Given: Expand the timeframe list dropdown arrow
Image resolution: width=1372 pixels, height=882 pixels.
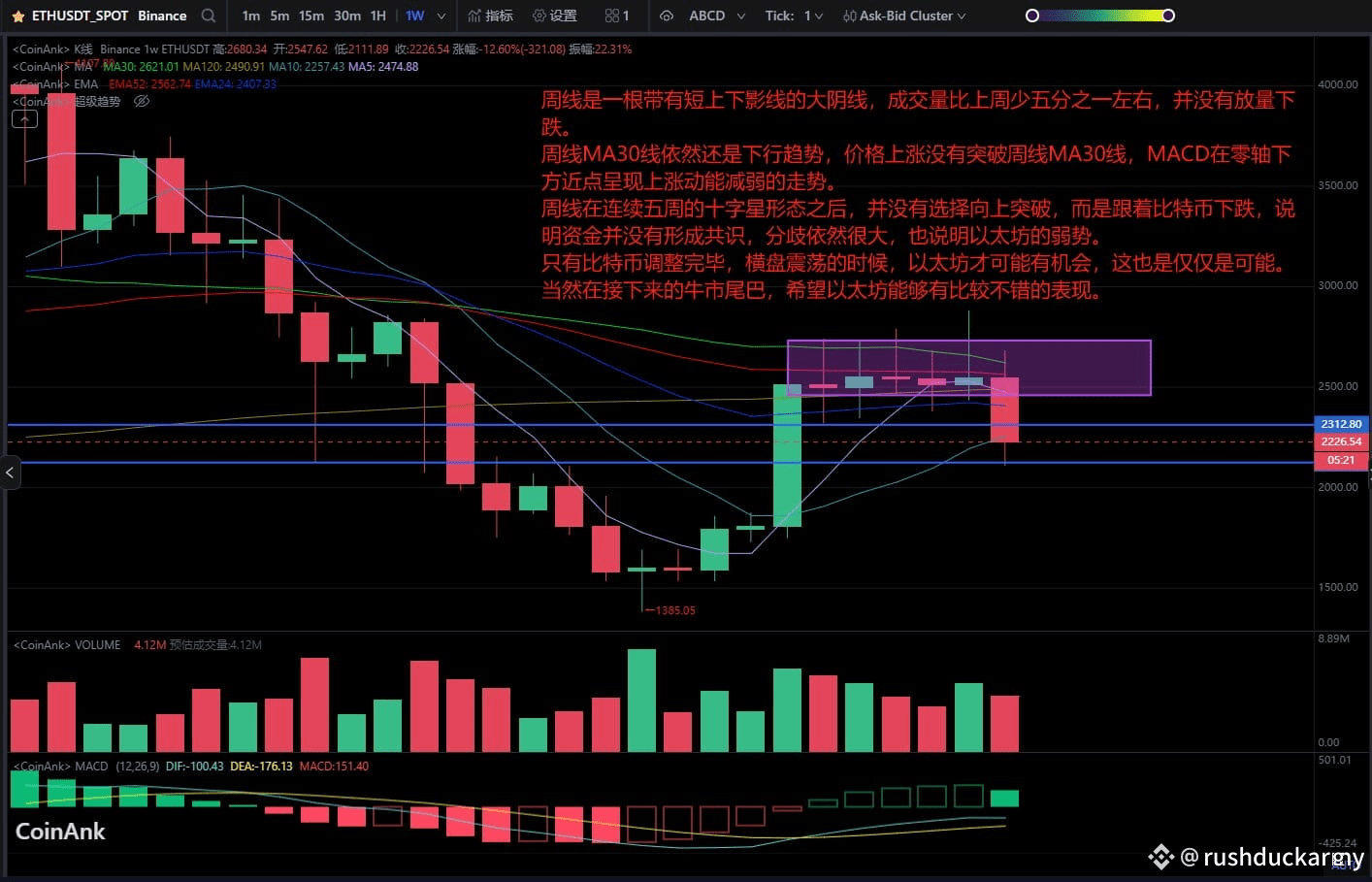Looking at the screenshot, I should pyautogui.click(x=441, y=16).
